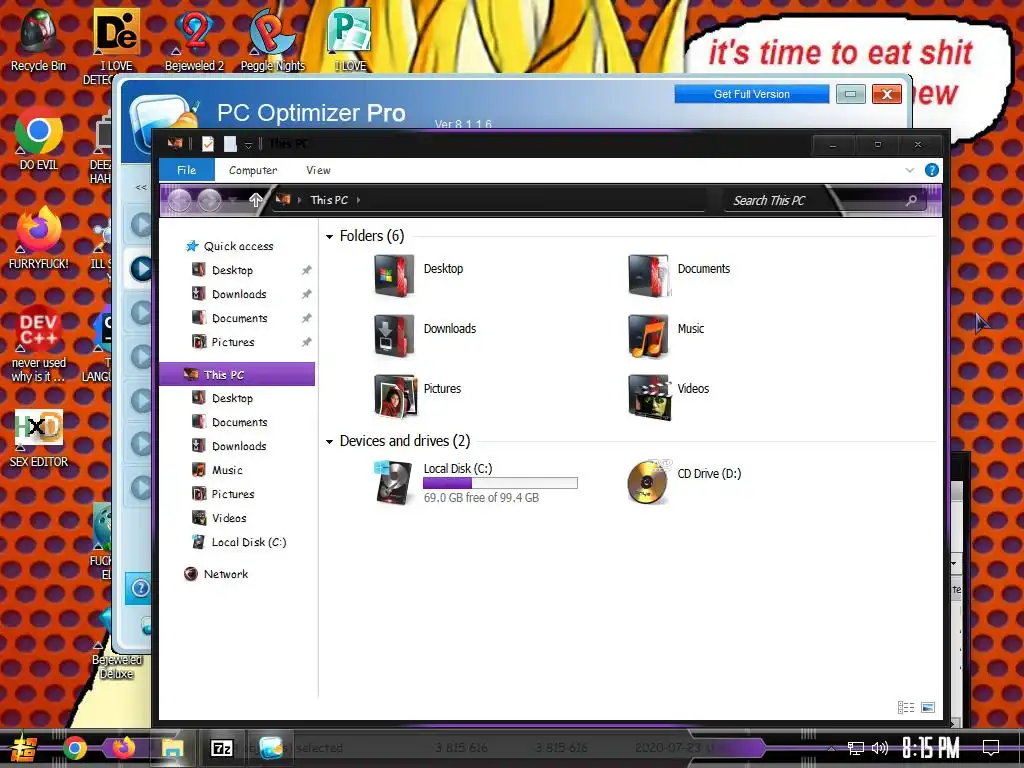The width and height of the screenshot is (1024, 768).
Task: Launch Bejeweled 2 desktop shortcut
Action: point(194,40)
